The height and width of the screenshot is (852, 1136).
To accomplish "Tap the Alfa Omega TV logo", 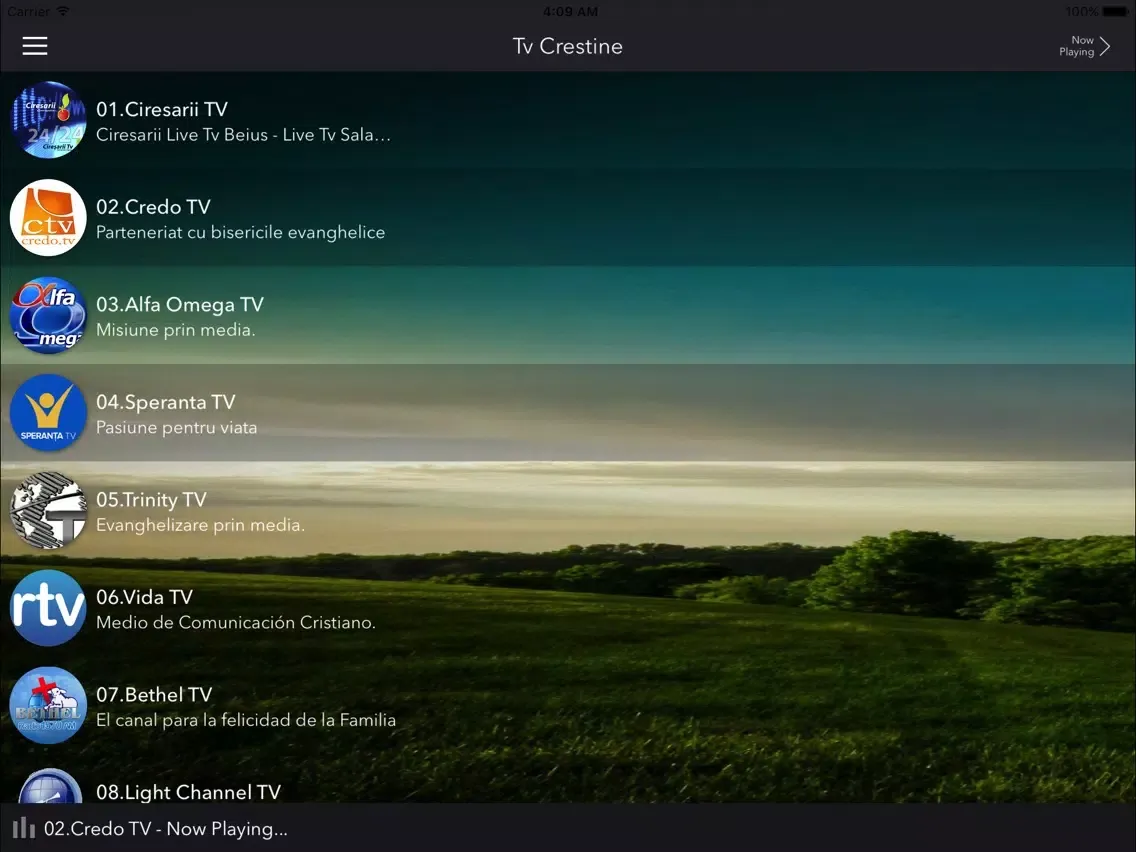I will tap(49, 315).
